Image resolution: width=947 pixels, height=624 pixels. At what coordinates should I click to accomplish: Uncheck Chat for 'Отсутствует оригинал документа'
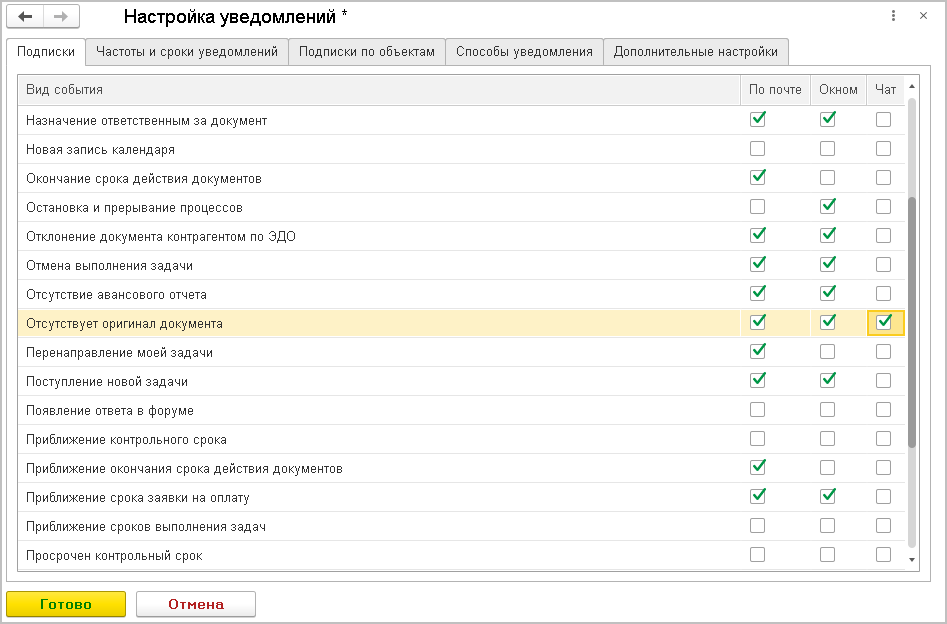(884, 323)
